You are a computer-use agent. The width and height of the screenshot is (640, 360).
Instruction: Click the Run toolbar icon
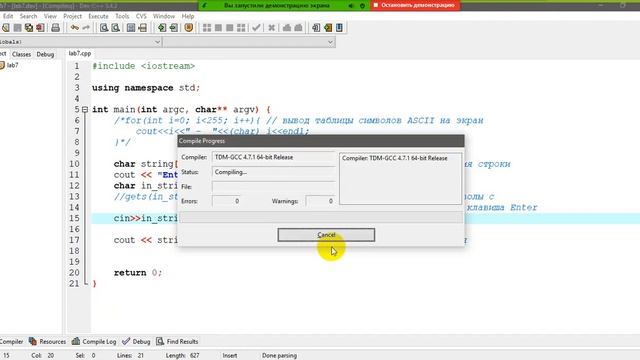pyautogui.click(x=218, y=28)
